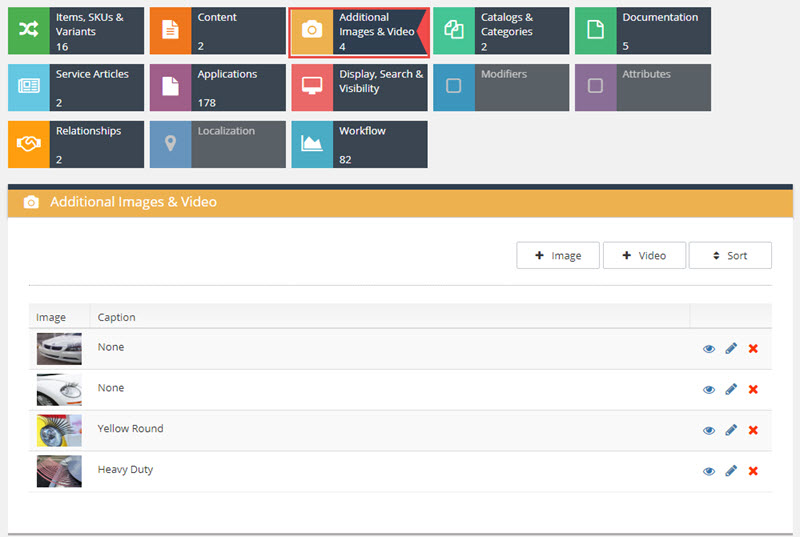Click the Additional Images & Video section title

133,202
